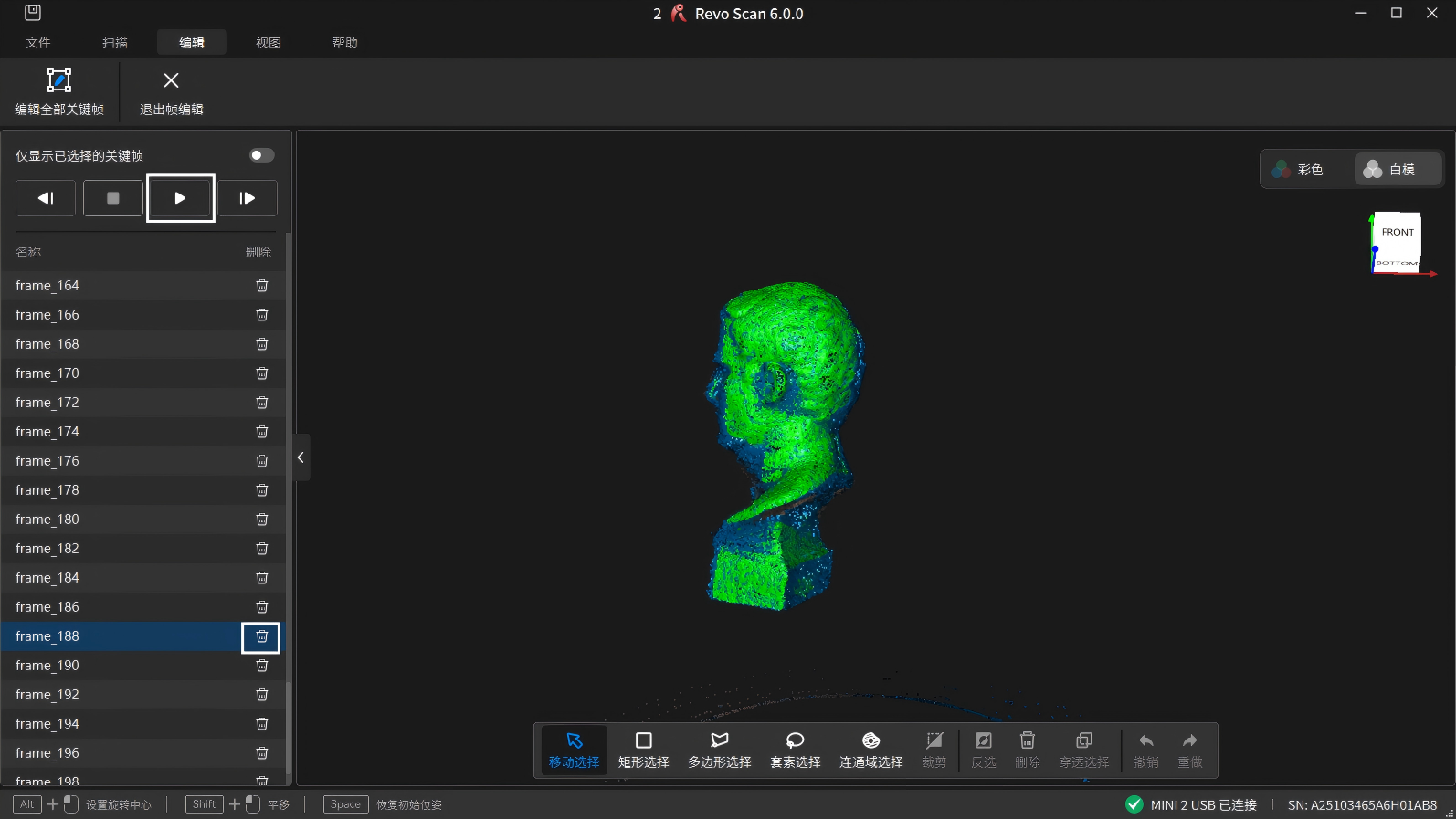Open the Help (帮助) menu

coord(344,43)
